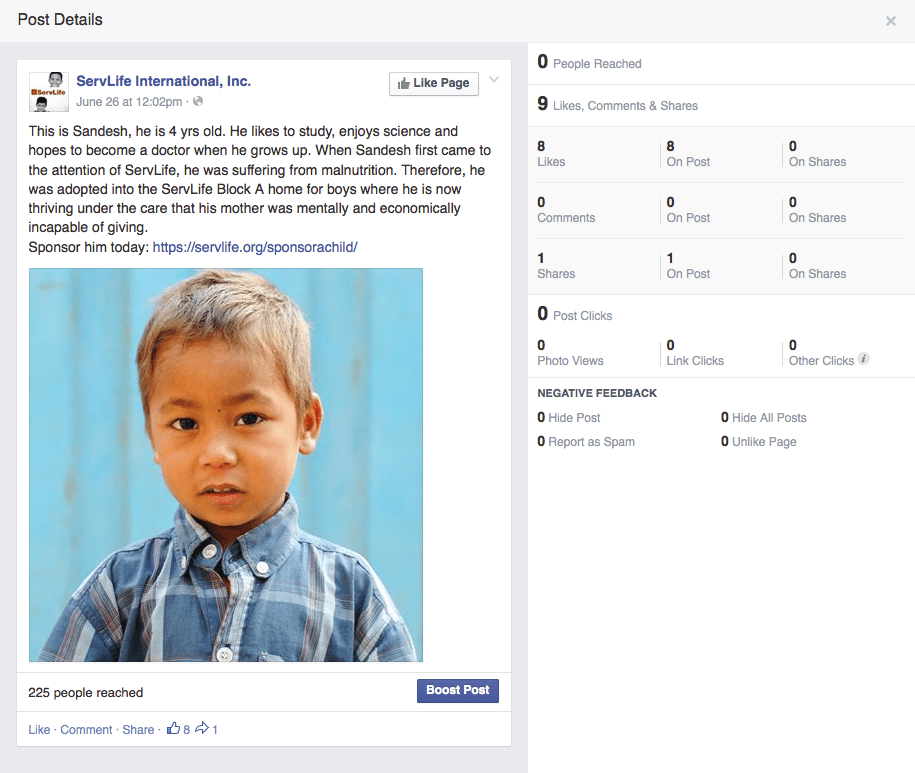Click the June 26 at 12:02pm timestamp
Screen dimensions: 915x773
pyautogui.click(x=129, y=101)
